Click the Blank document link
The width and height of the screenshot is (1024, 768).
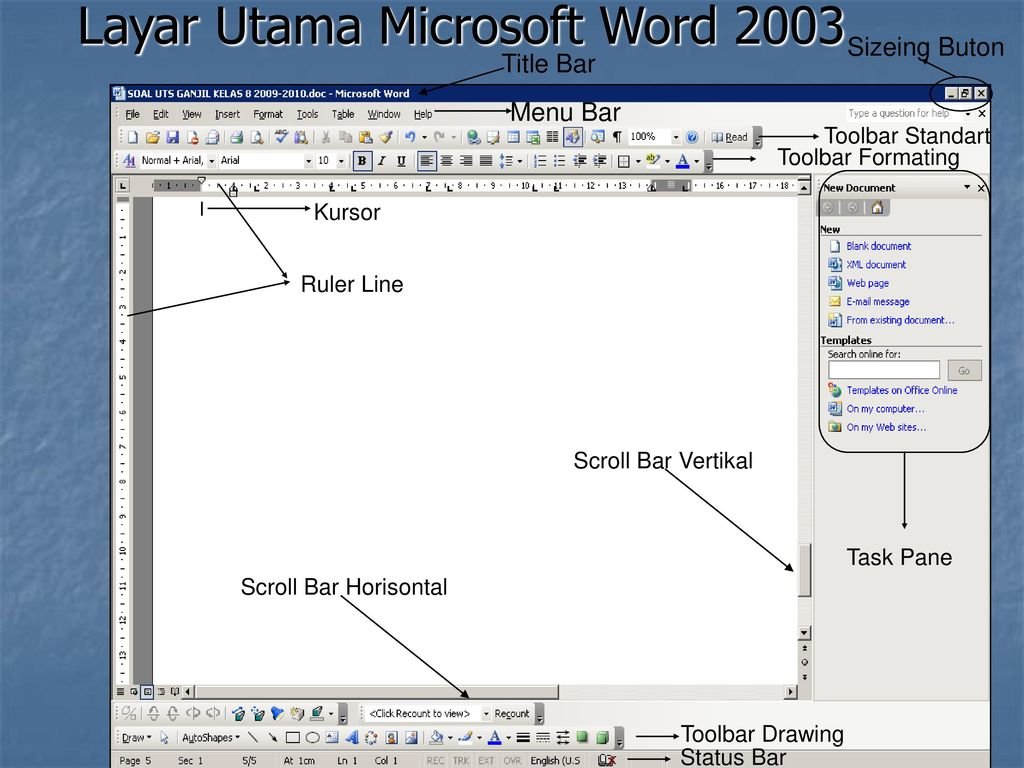878,246
